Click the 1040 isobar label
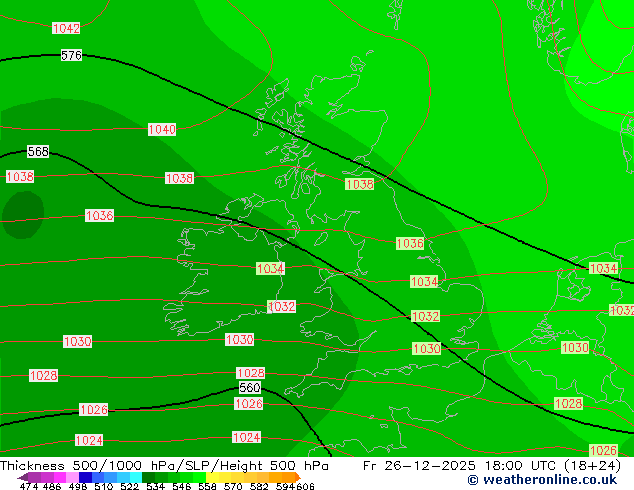The width and height of the screenshot is (634, 490). point(162,129)
